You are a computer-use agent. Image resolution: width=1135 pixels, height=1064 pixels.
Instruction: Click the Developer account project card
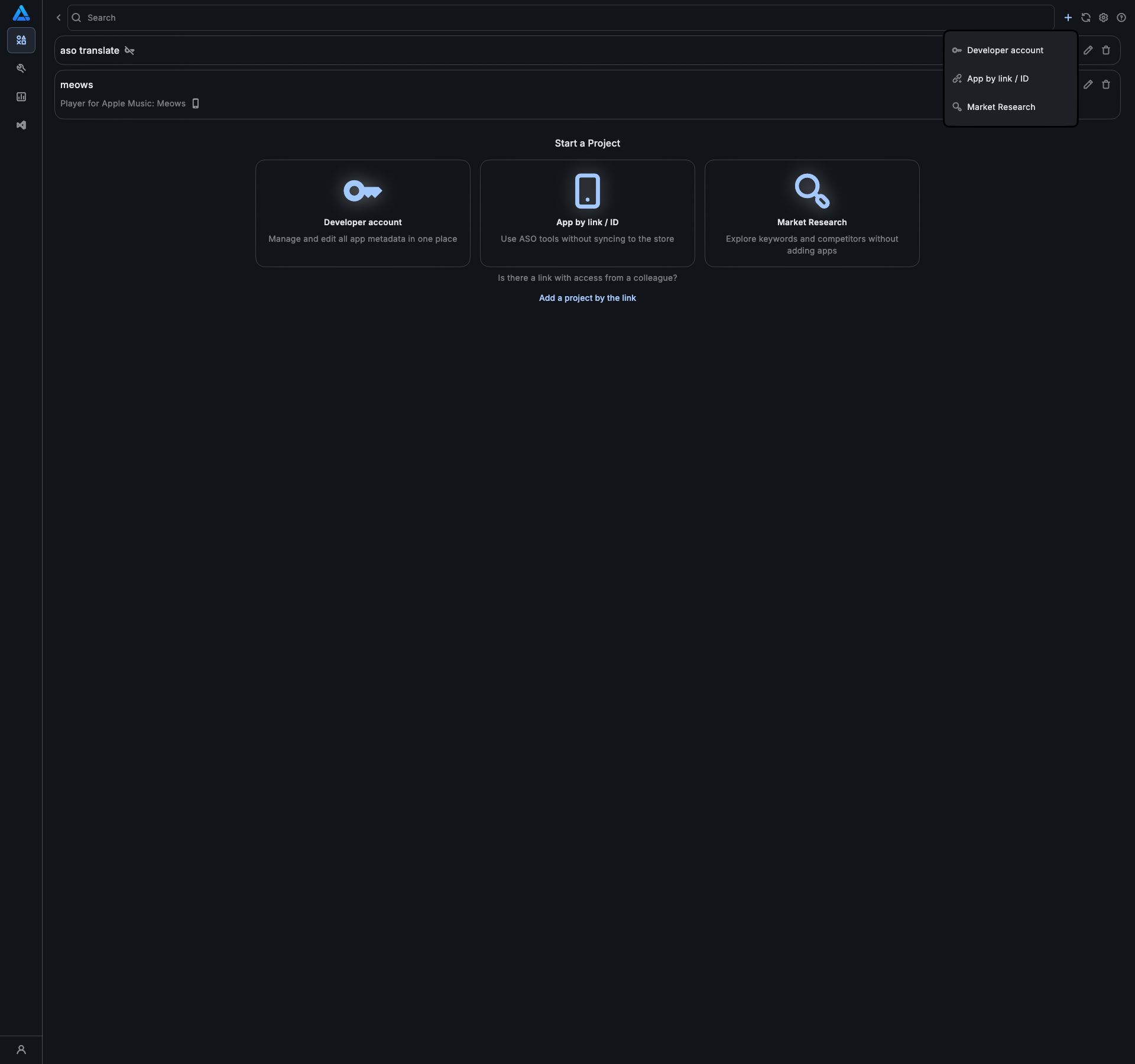coord(362,213)
